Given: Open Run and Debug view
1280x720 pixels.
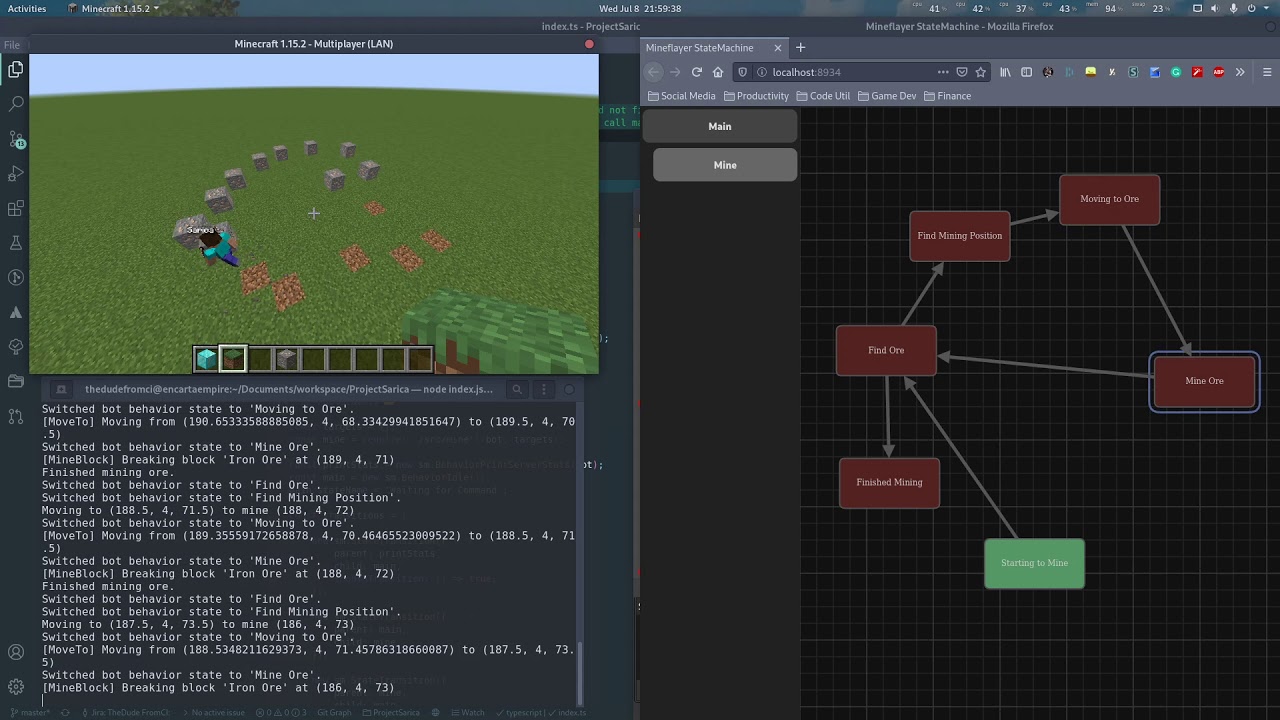Looking at the screenshot, I should point(15,174).
